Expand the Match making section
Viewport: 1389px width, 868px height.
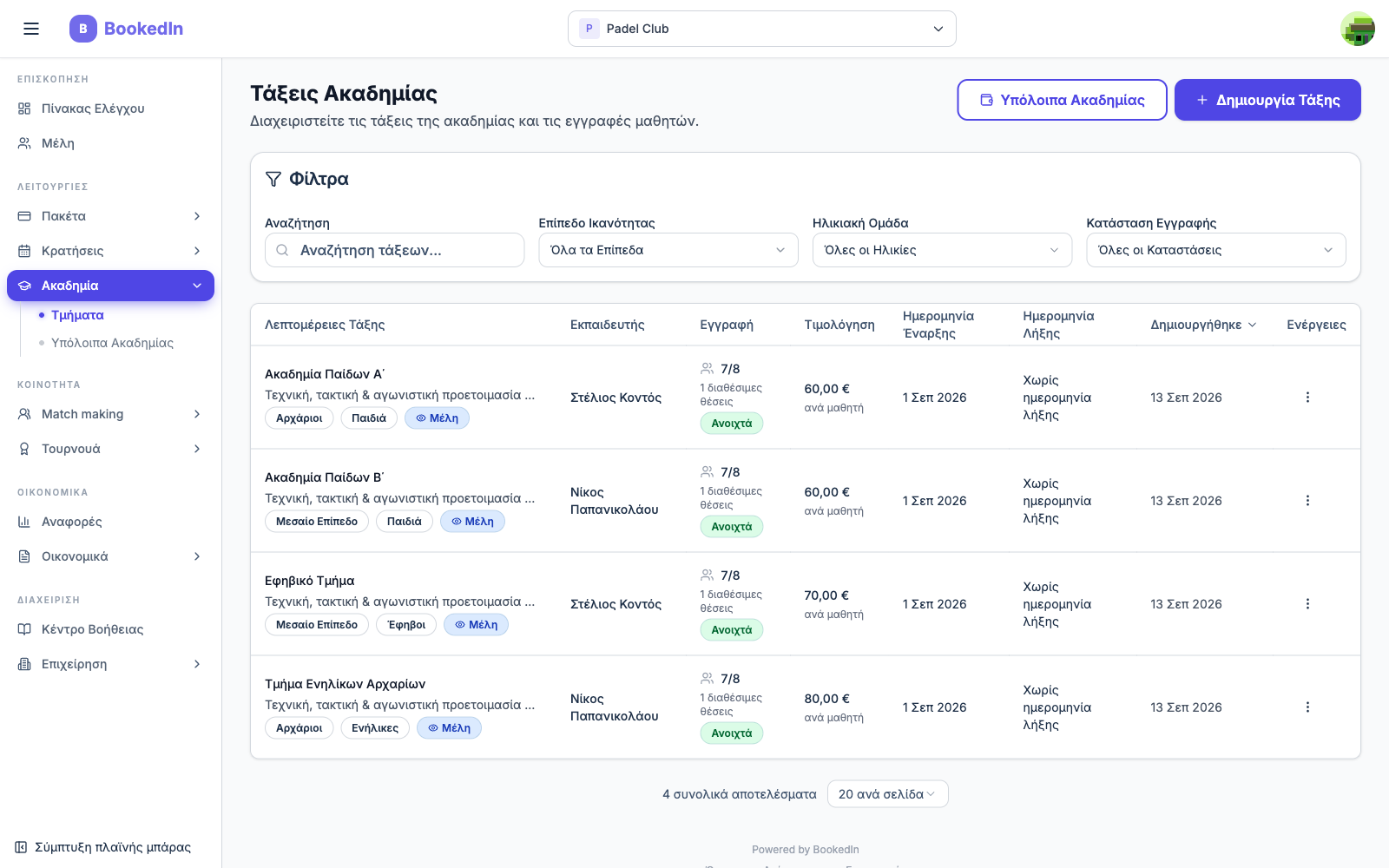[110, 414]
